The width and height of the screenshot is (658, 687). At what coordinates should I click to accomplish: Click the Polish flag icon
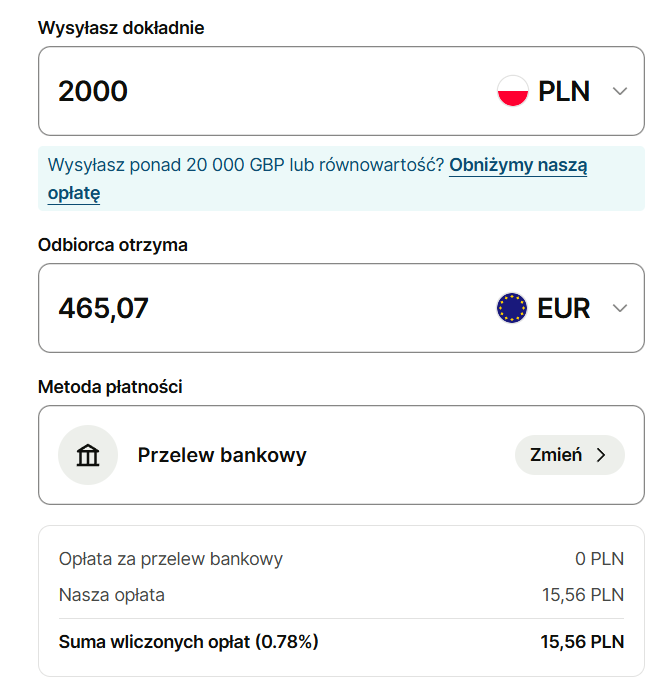(x=512, y=92)
